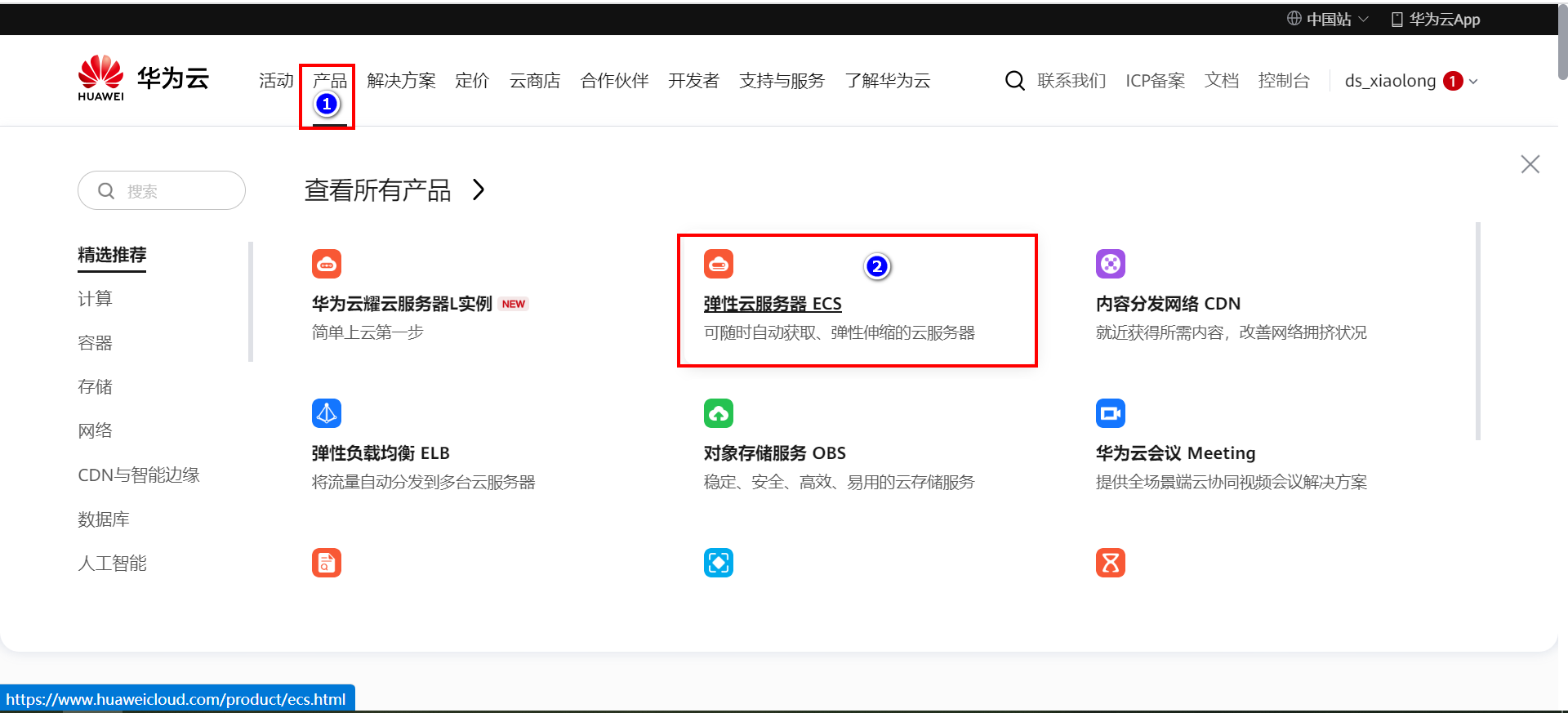Select the 网络 category

[x=95, y=431]
